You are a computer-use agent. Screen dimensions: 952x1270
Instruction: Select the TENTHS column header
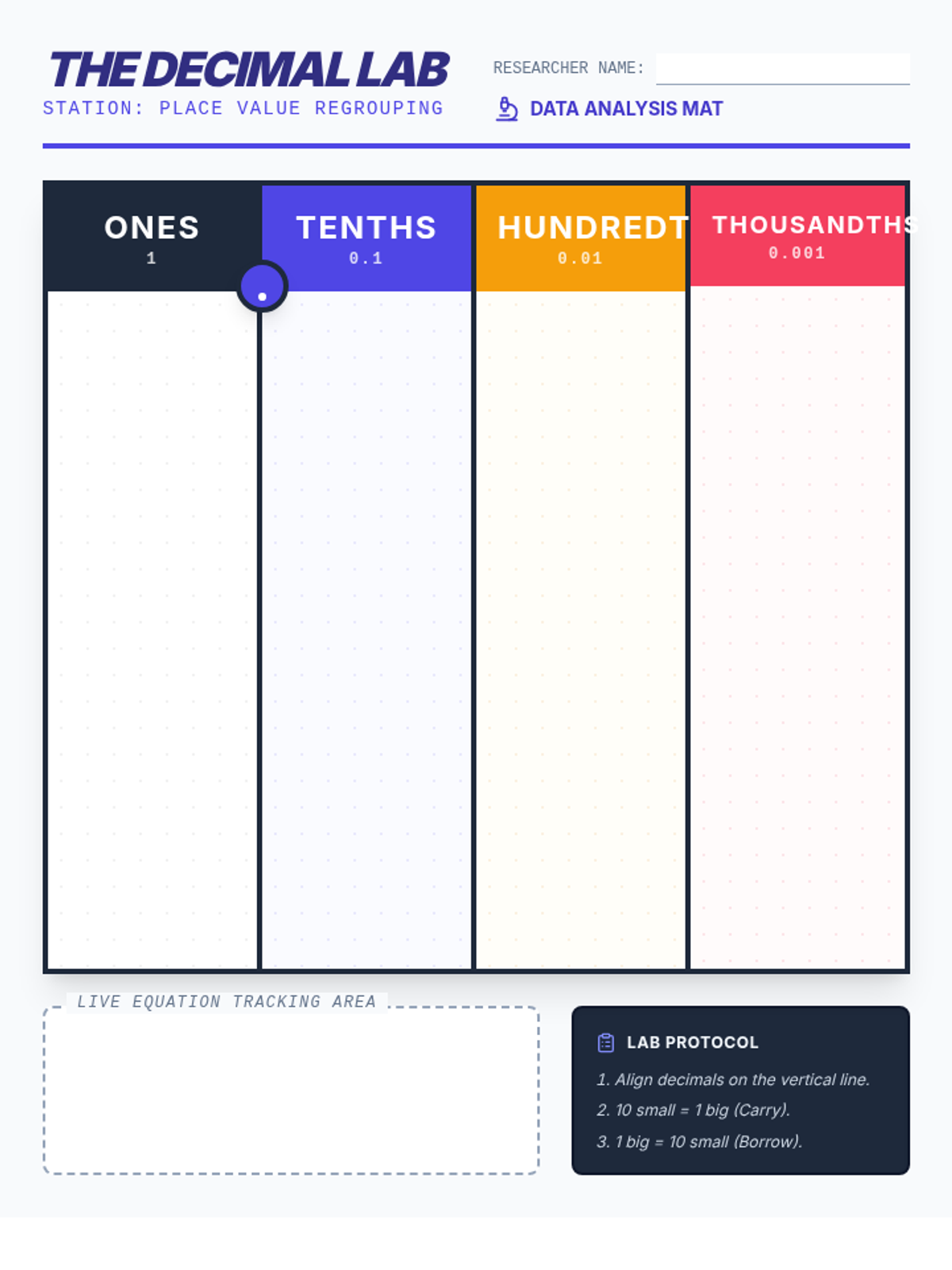[367, 238]
